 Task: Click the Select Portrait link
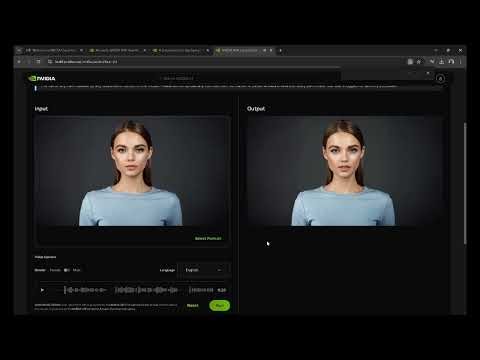pos(208,238)
